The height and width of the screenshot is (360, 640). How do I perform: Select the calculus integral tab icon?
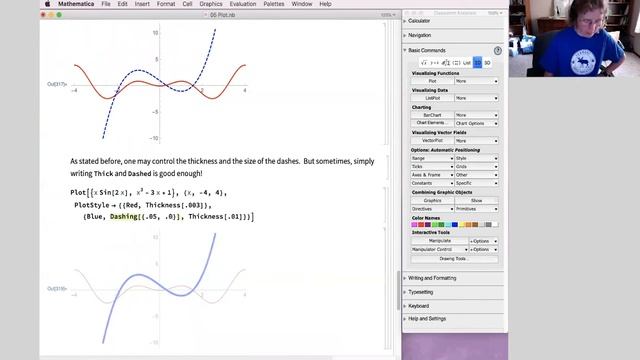446,62
